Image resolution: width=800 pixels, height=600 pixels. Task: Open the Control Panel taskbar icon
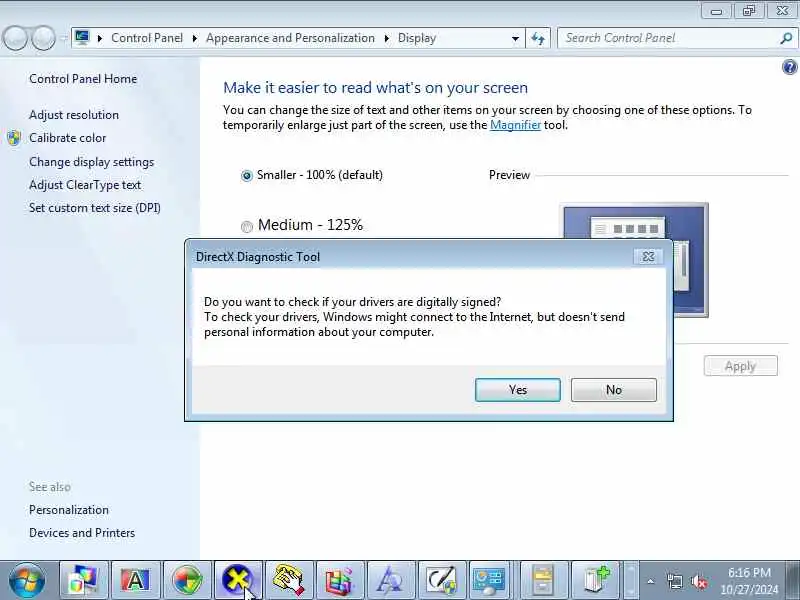pos(489,580)
